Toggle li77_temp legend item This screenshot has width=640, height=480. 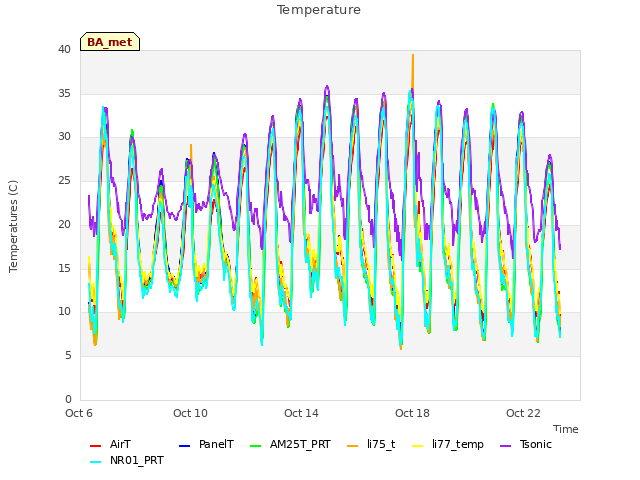(x=448, y=444)
